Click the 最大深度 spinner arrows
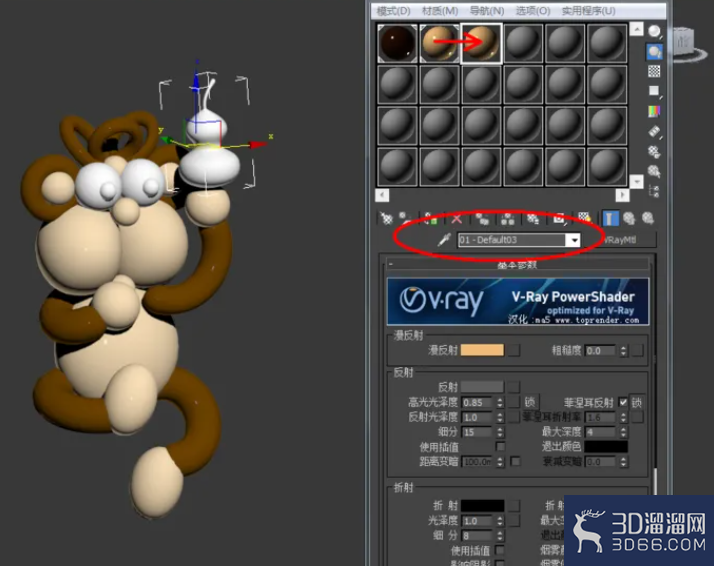 click(x=623, y=432)
